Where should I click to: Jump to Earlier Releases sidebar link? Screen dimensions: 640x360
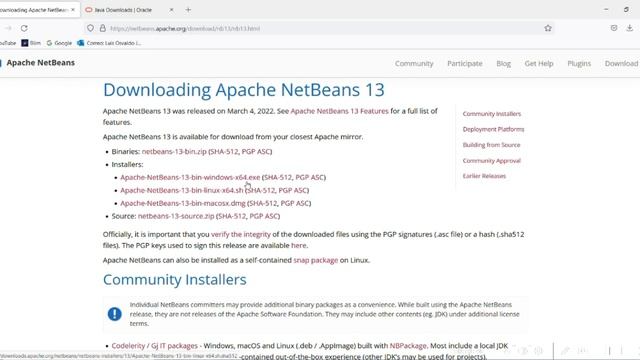[484, 176]
